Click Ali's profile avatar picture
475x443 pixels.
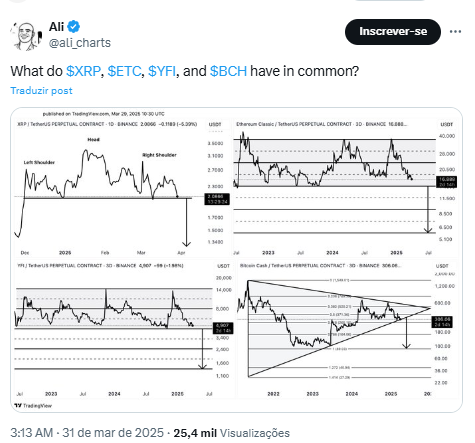(x=26, y=36)
